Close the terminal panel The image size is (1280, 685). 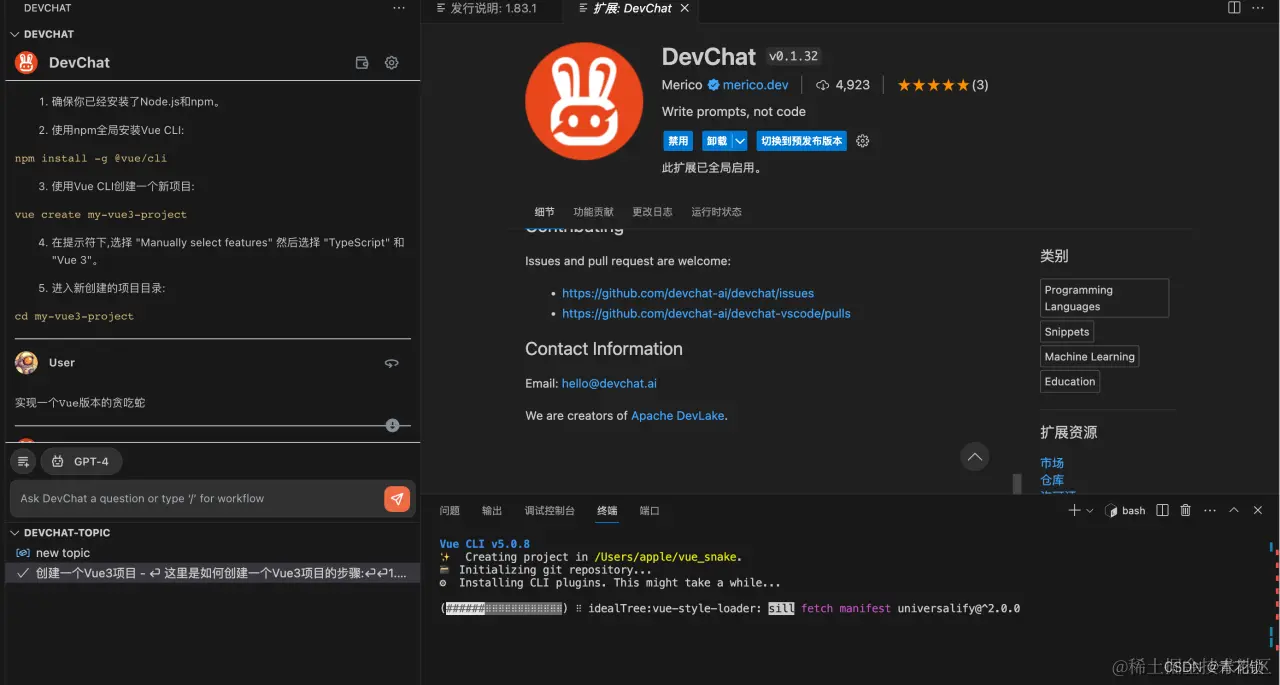click(x=1259, y=510)
